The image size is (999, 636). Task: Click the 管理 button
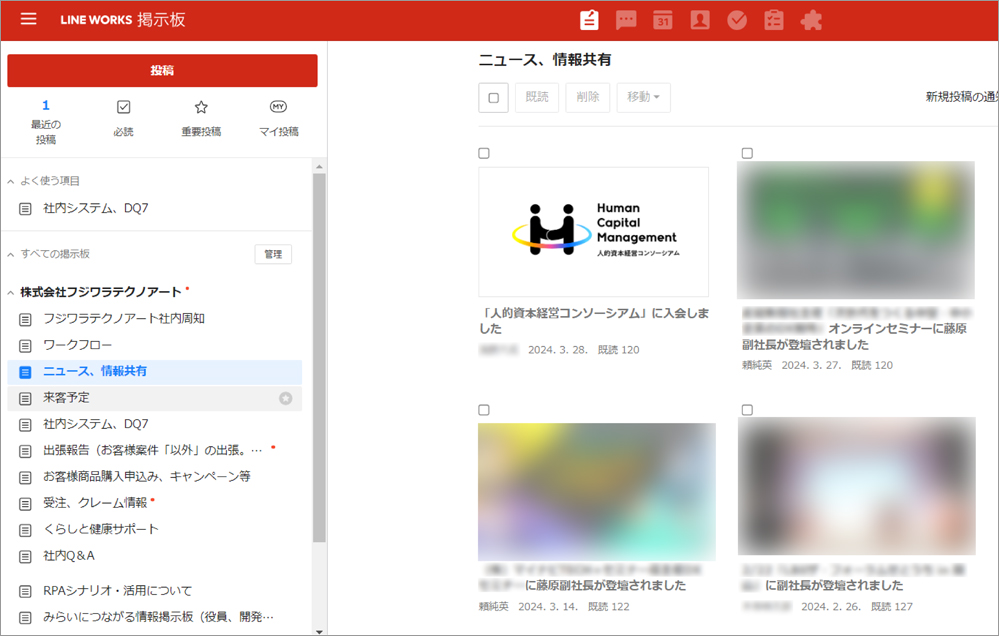click(273, 255)
